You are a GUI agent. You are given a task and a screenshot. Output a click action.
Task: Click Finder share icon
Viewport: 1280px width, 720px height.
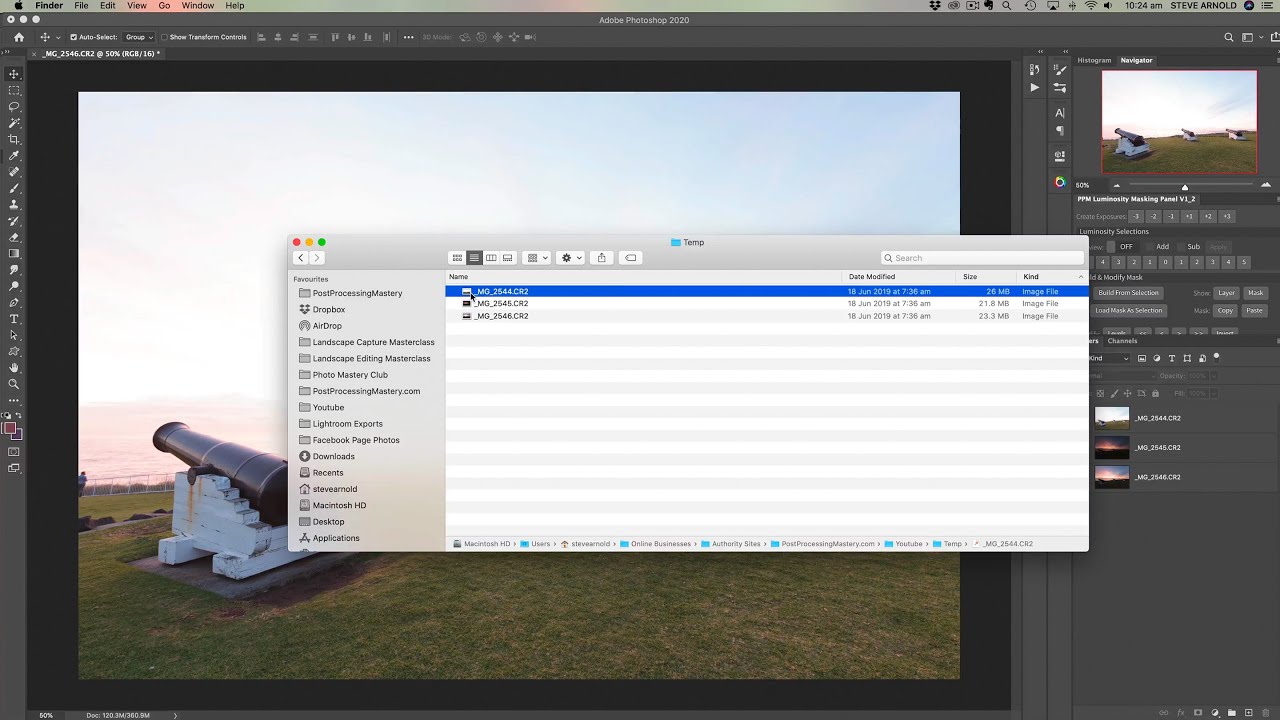[x=601, y=258]
